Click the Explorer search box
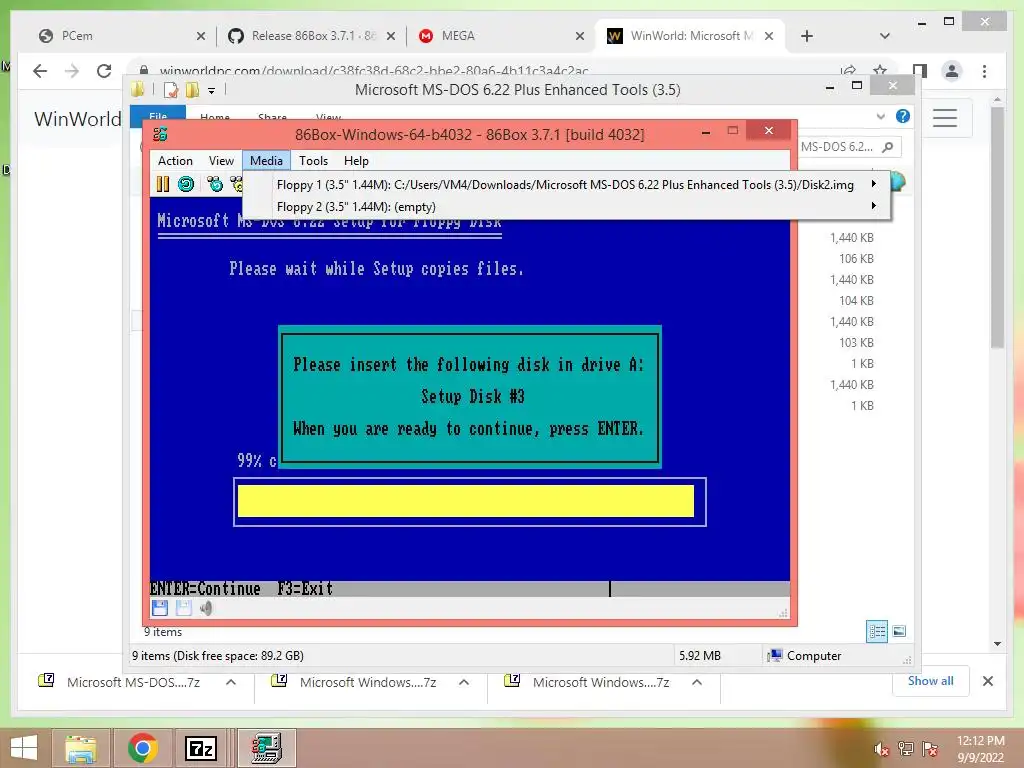 [850, 147]
